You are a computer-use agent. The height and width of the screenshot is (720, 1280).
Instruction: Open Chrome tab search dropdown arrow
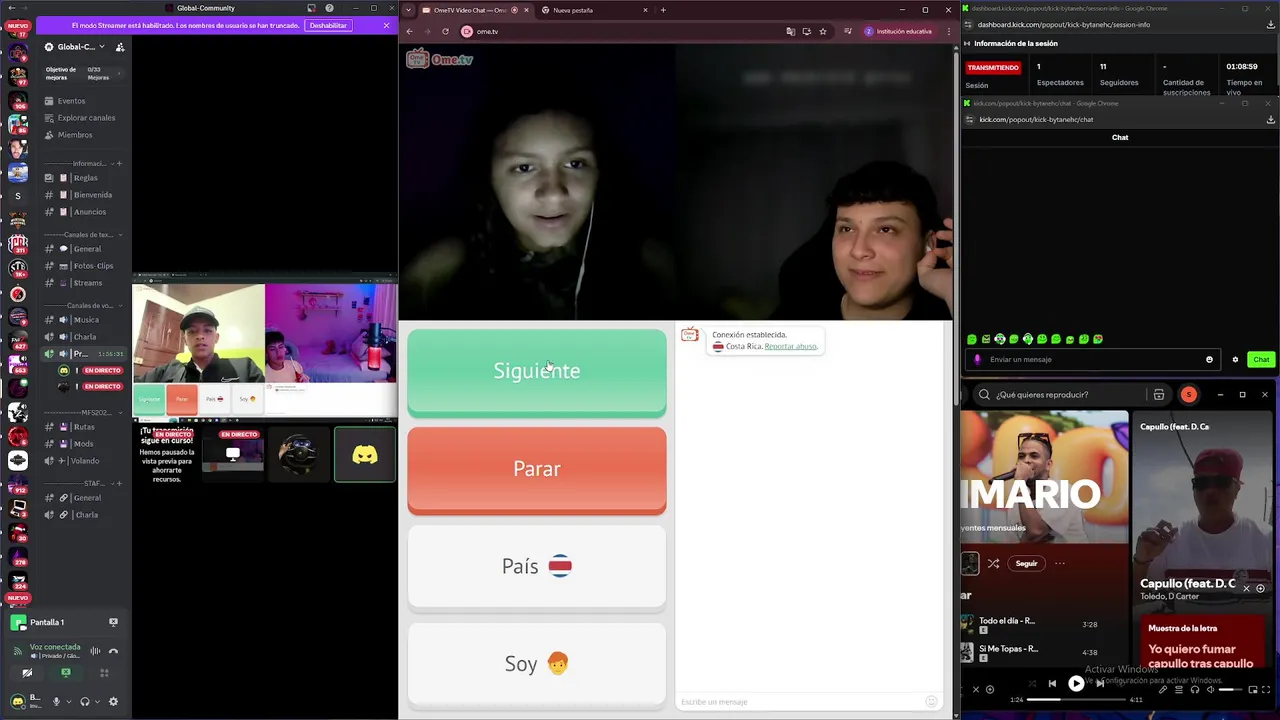(x=408, y=10)
